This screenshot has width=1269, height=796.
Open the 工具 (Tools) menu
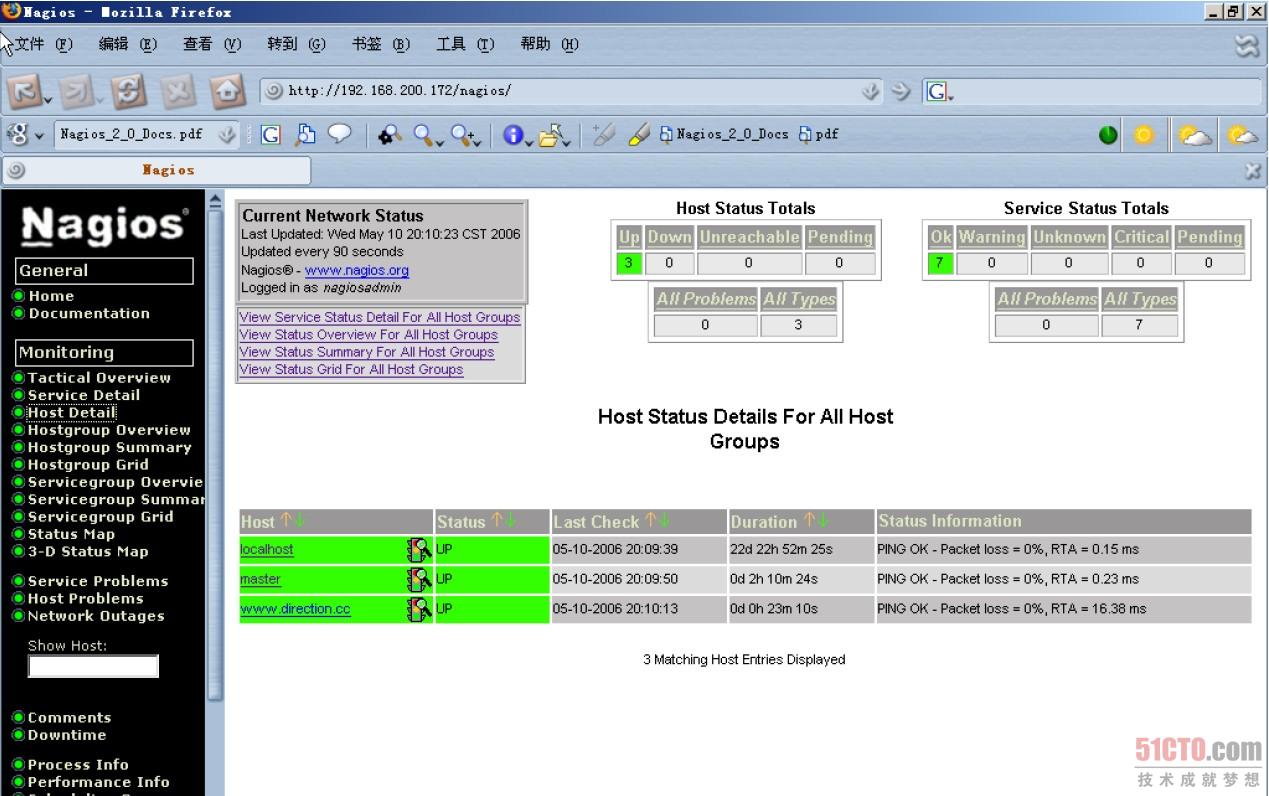[x=465, y=44]
